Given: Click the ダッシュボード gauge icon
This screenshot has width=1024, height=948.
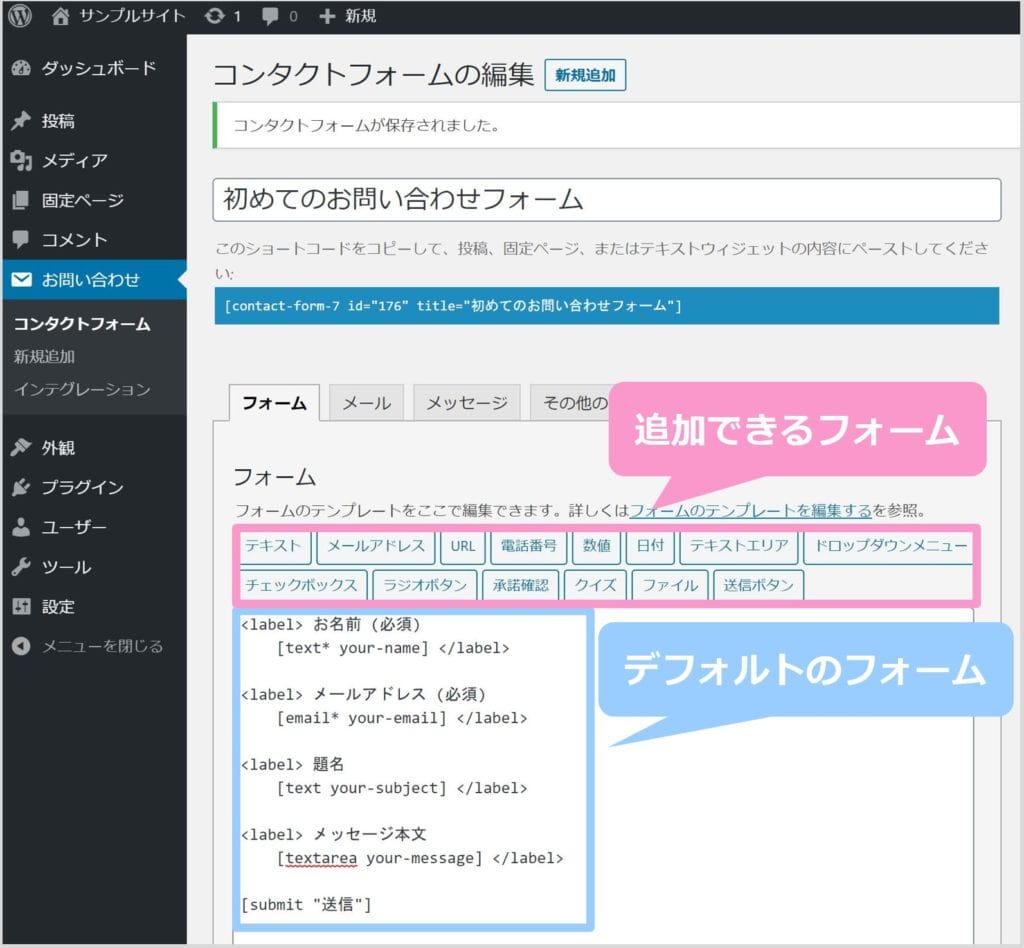Looking at the screenshot, I should pyautogui.click(x=21, y=68).
